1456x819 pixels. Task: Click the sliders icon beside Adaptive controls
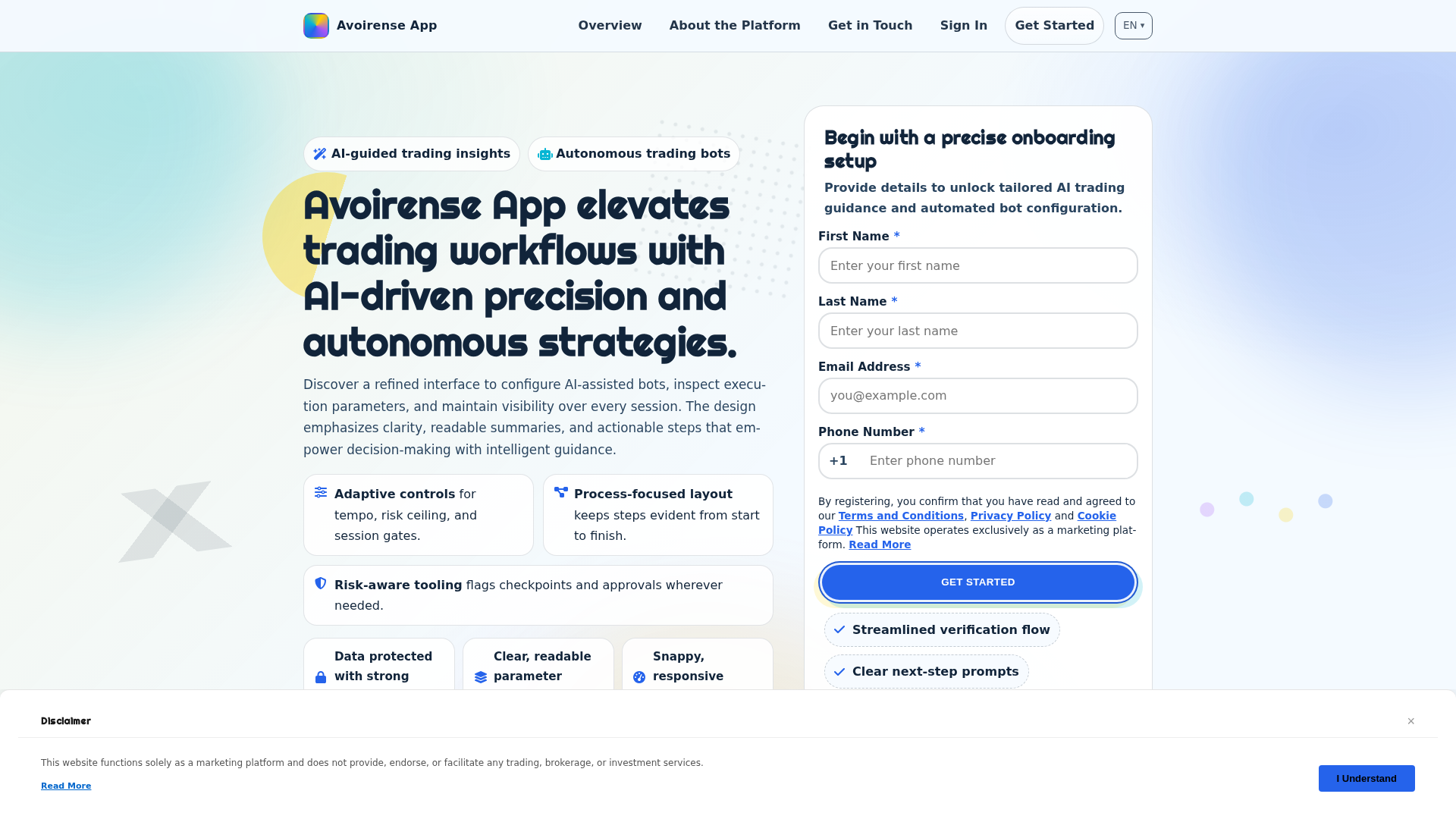[x=321, y=492]
